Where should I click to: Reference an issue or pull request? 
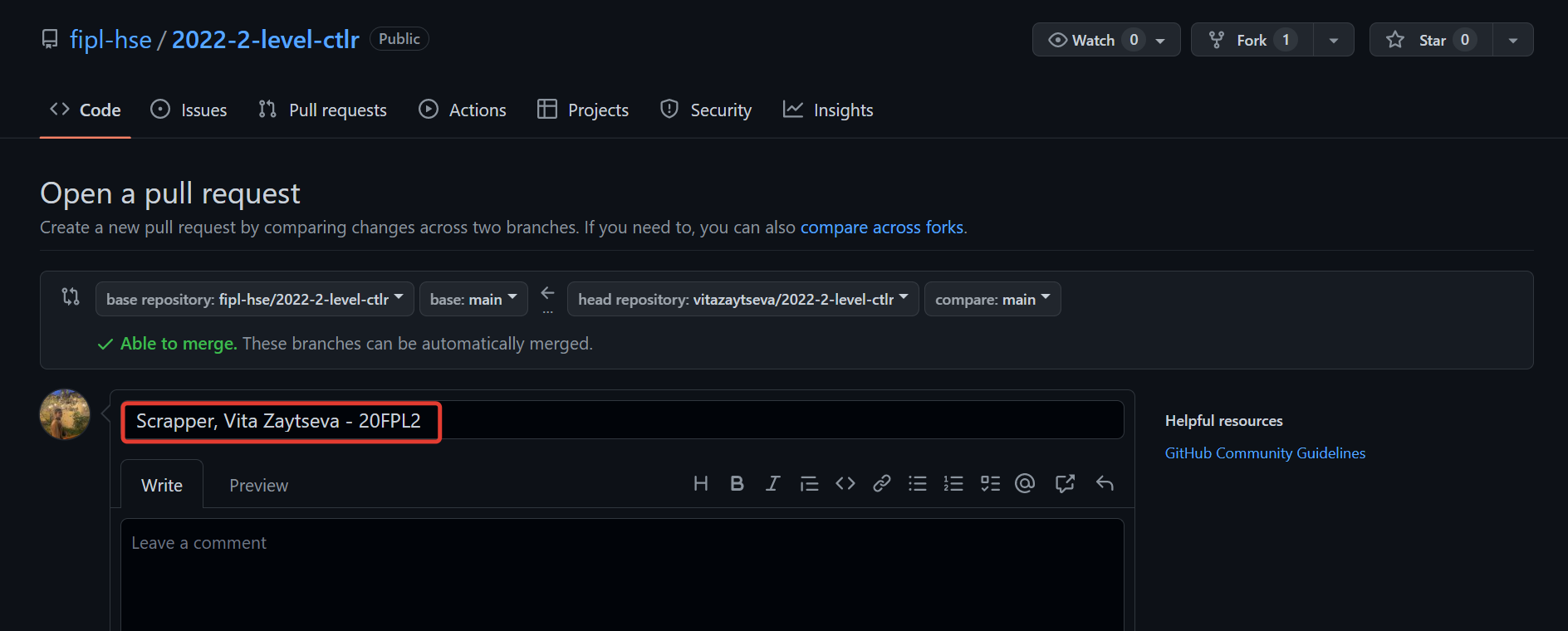click(x=1065, y=483)
